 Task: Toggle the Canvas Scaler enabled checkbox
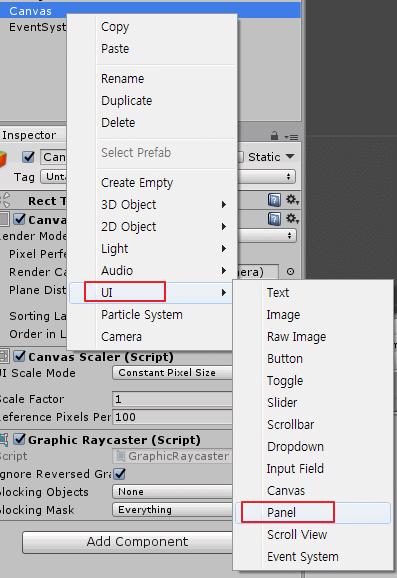tap(19, 356)
